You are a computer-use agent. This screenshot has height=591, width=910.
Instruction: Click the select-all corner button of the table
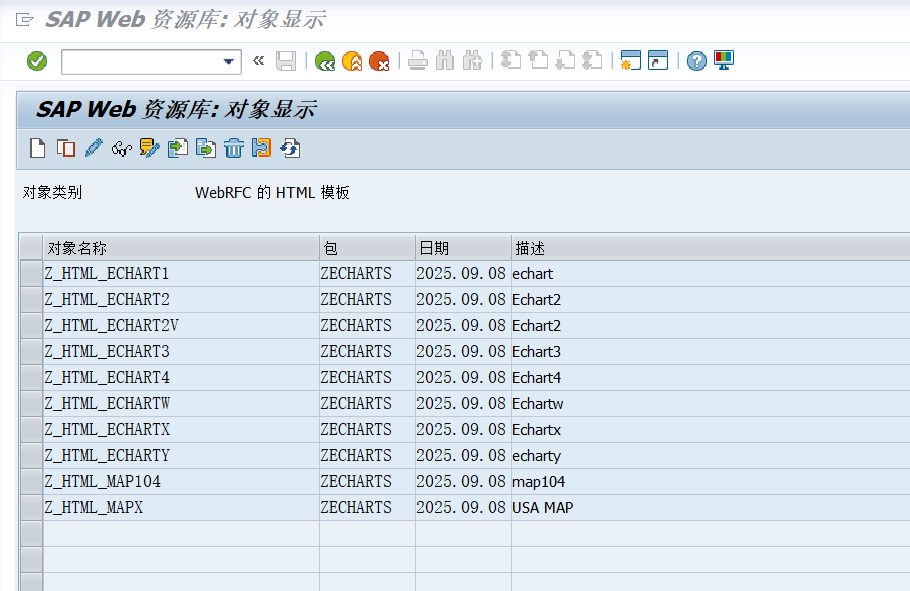(31, 248)
